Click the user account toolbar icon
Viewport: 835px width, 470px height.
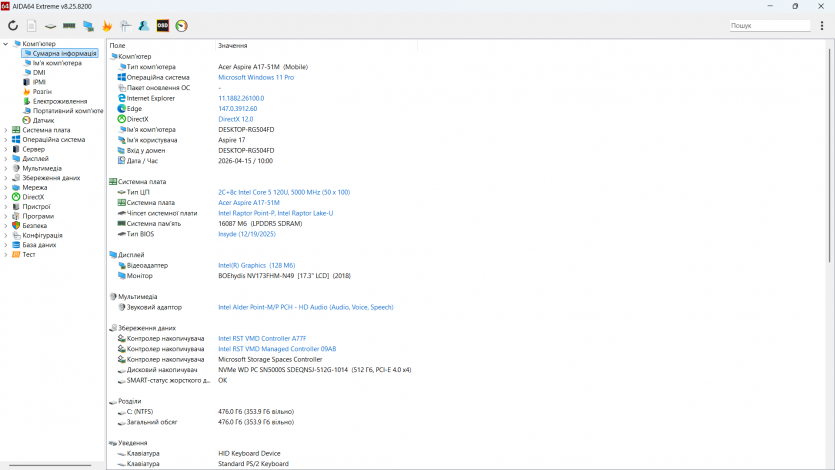click(x=144, y=25)
